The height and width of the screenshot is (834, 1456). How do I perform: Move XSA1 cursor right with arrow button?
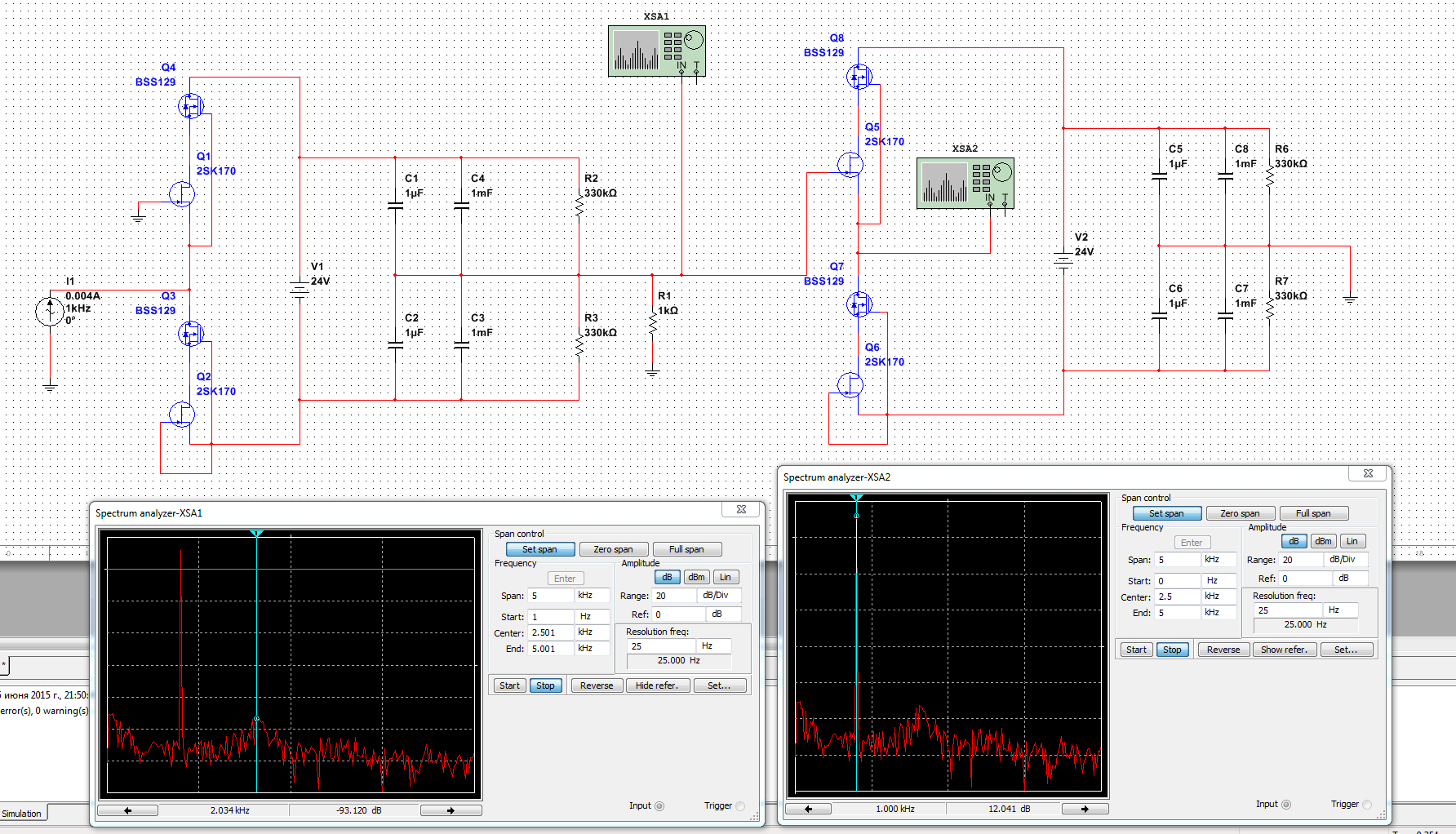451,810
